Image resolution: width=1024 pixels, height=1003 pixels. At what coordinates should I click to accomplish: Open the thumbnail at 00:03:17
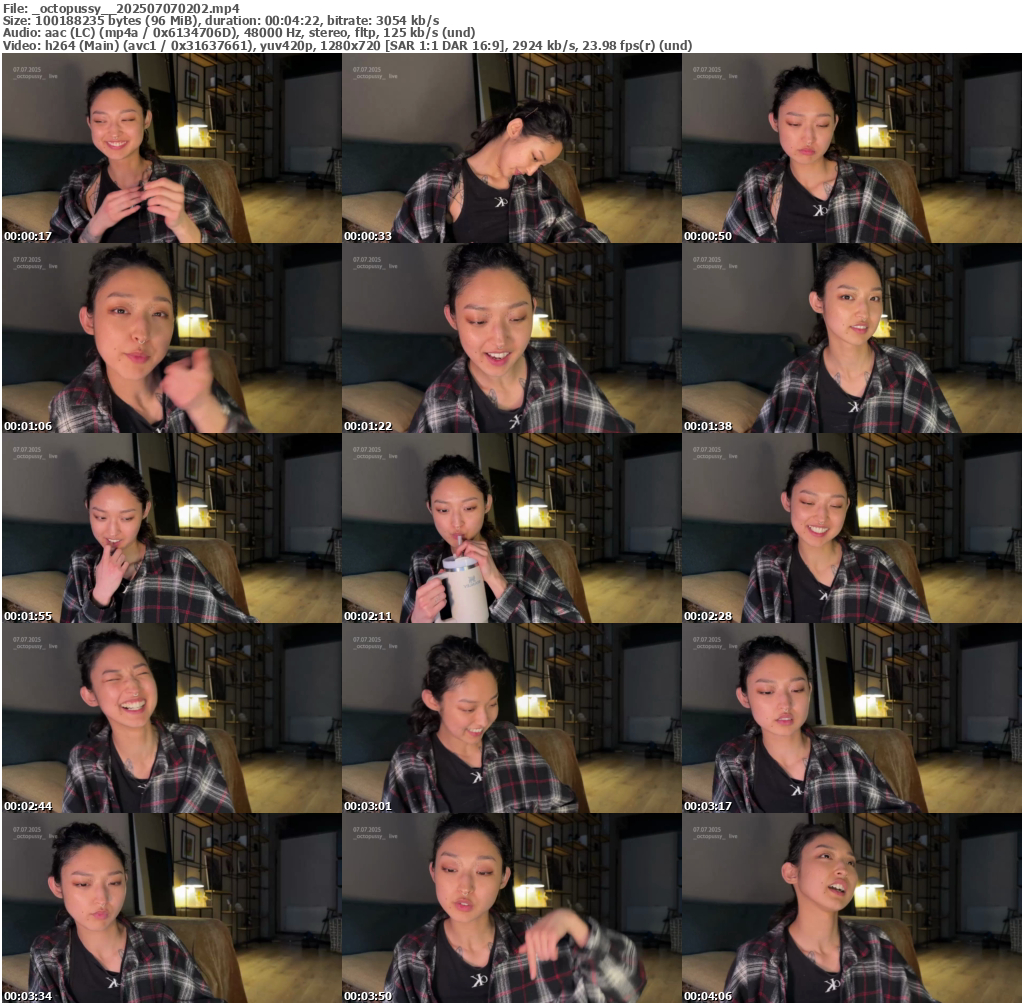[x=852, y=718]
